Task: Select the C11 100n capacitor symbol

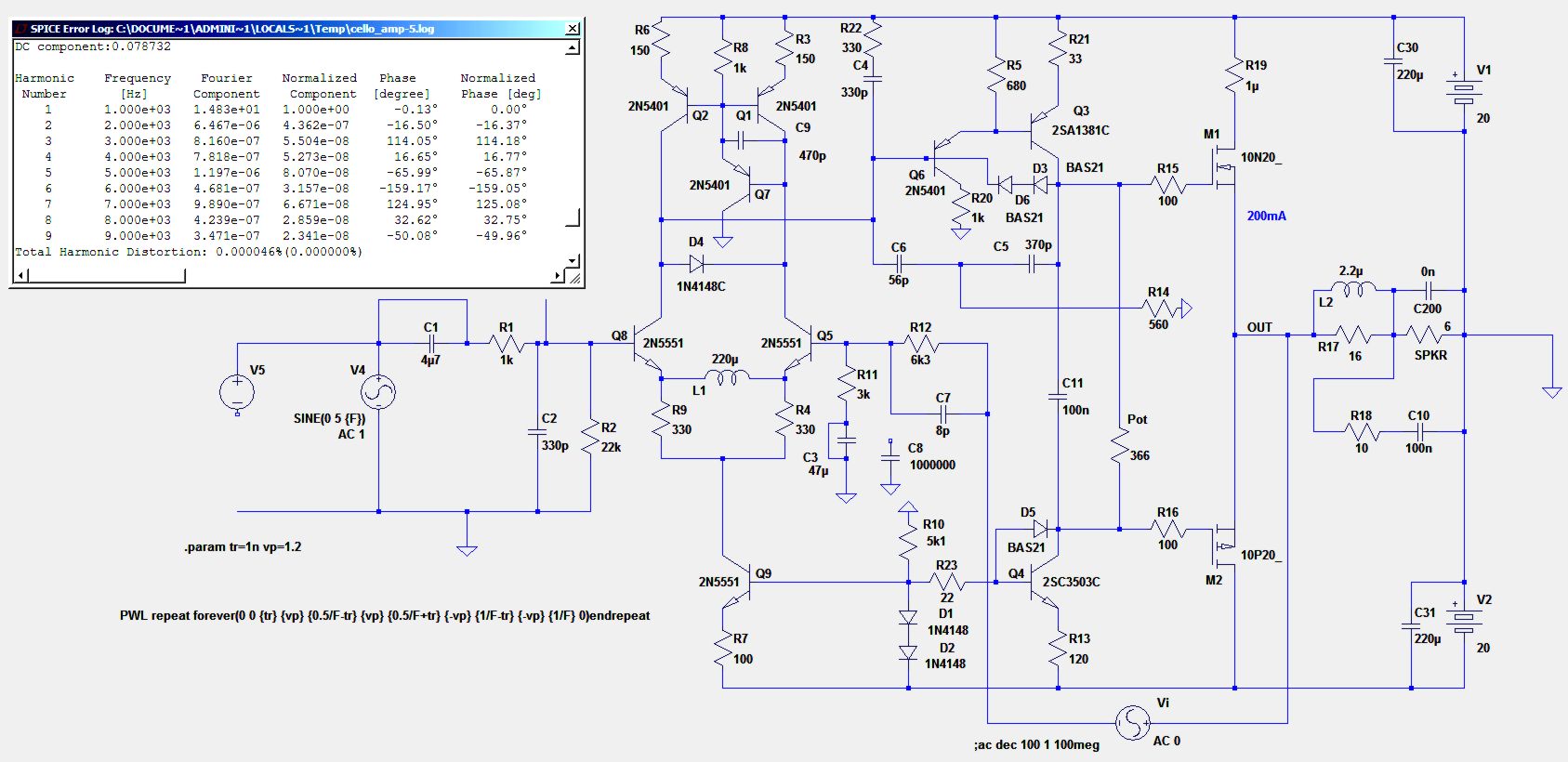Action: [x=1058, y=397]
